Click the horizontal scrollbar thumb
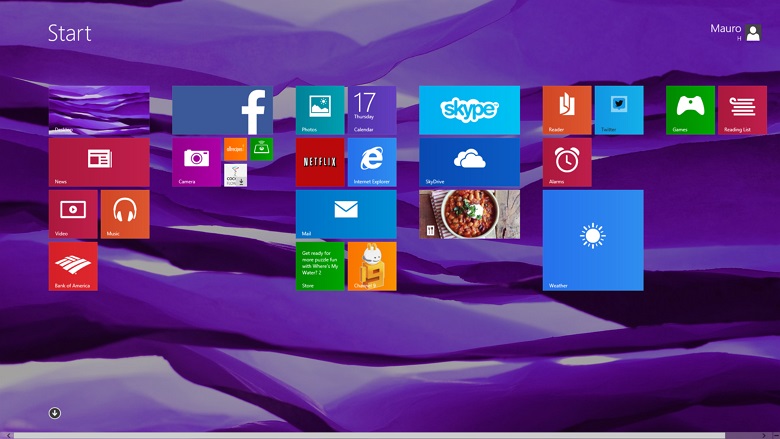Viewport: 780px width, 439px height. tap(369, 436)
